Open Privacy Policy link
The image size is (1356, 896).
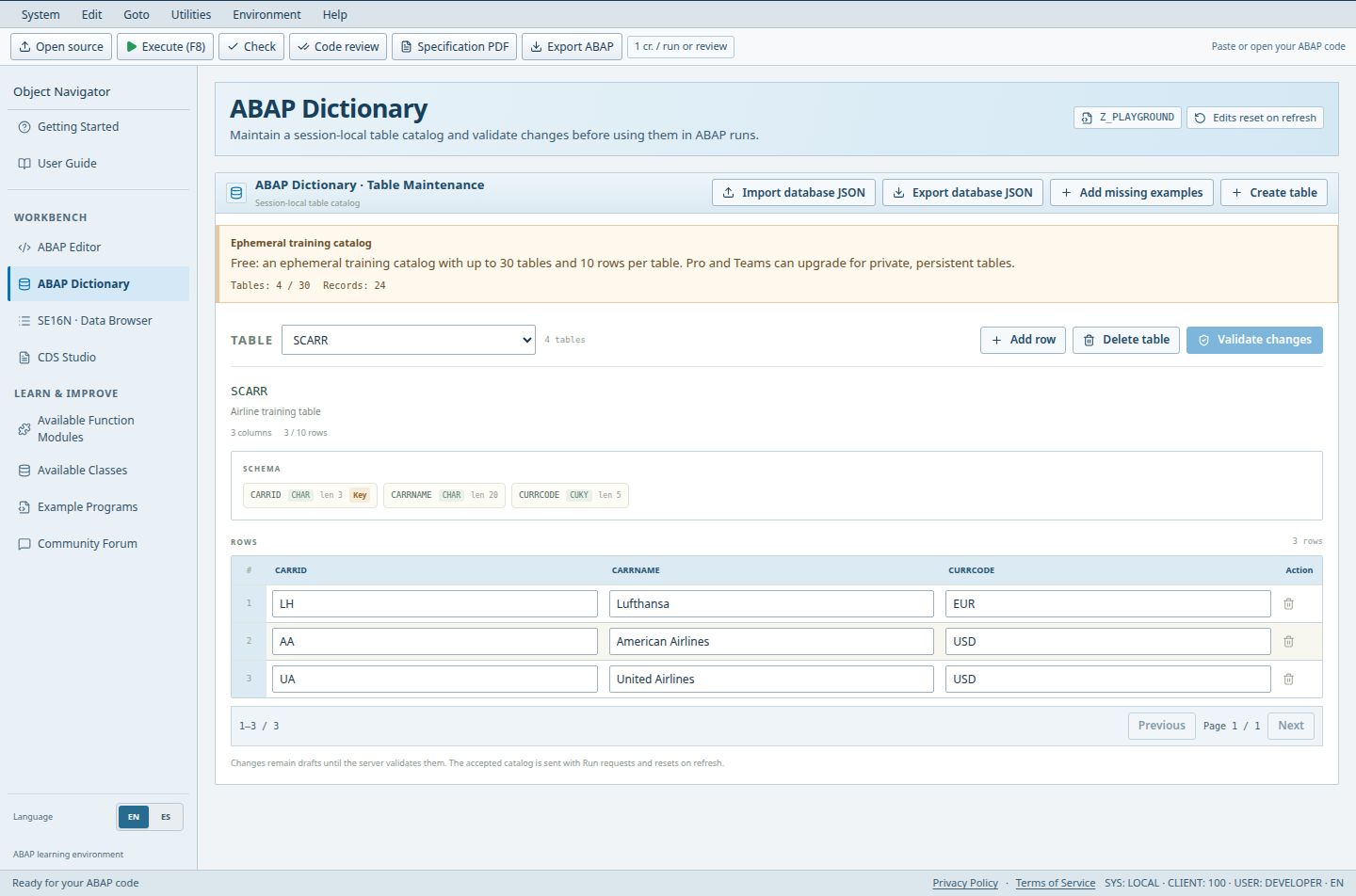click(x=965, y=883)
